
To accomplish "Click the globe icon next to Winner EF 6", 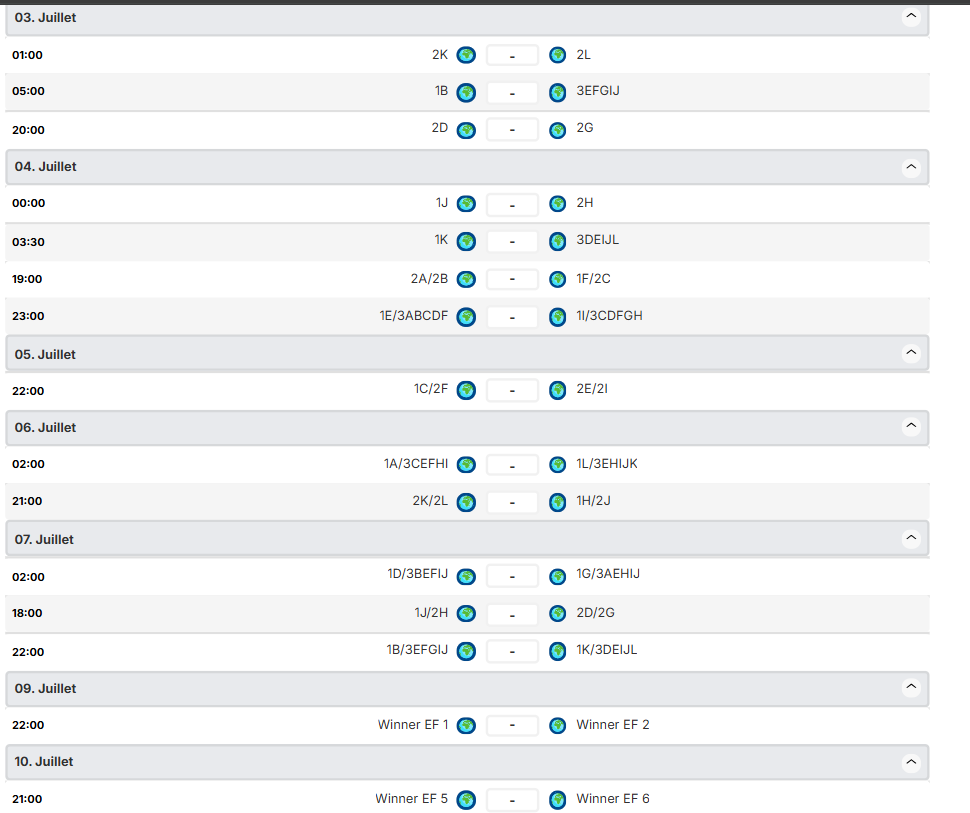I will (558, 800).
